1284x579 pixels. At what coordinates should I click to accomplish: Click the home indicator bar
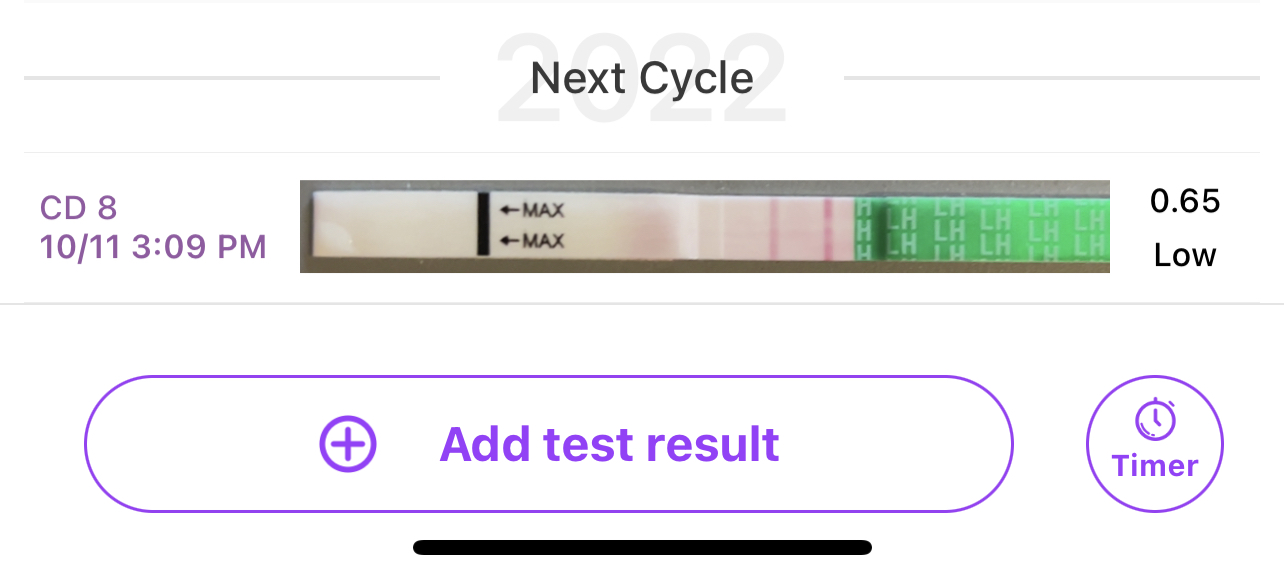pos(642,547)
